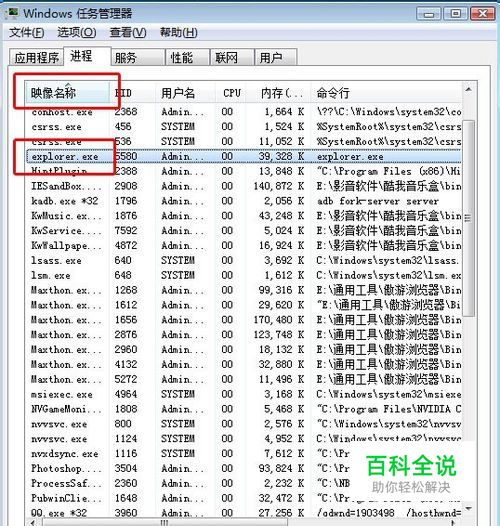Click the adb fork-server server command line
Screen dimensions: 500x526
pos(378,201)
